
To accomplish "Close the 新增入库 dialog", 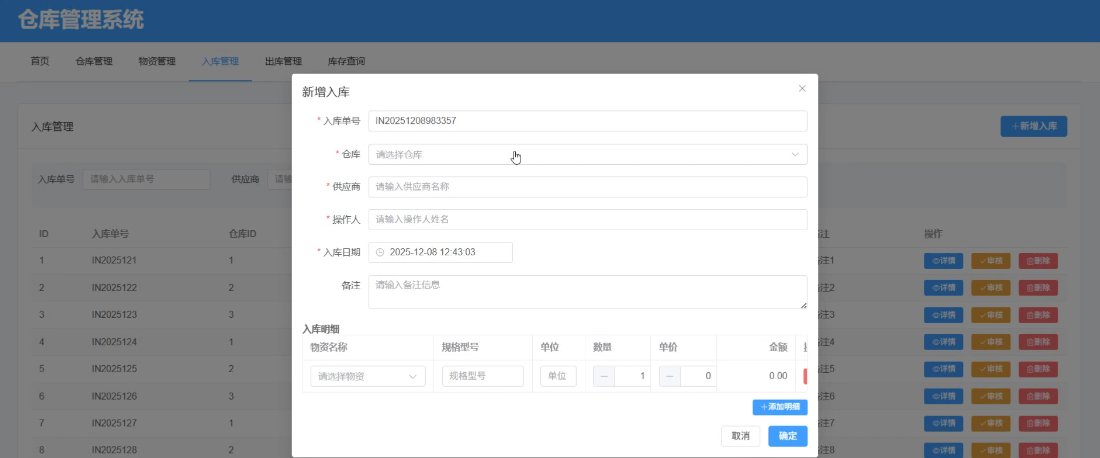I will click(803, 88).
